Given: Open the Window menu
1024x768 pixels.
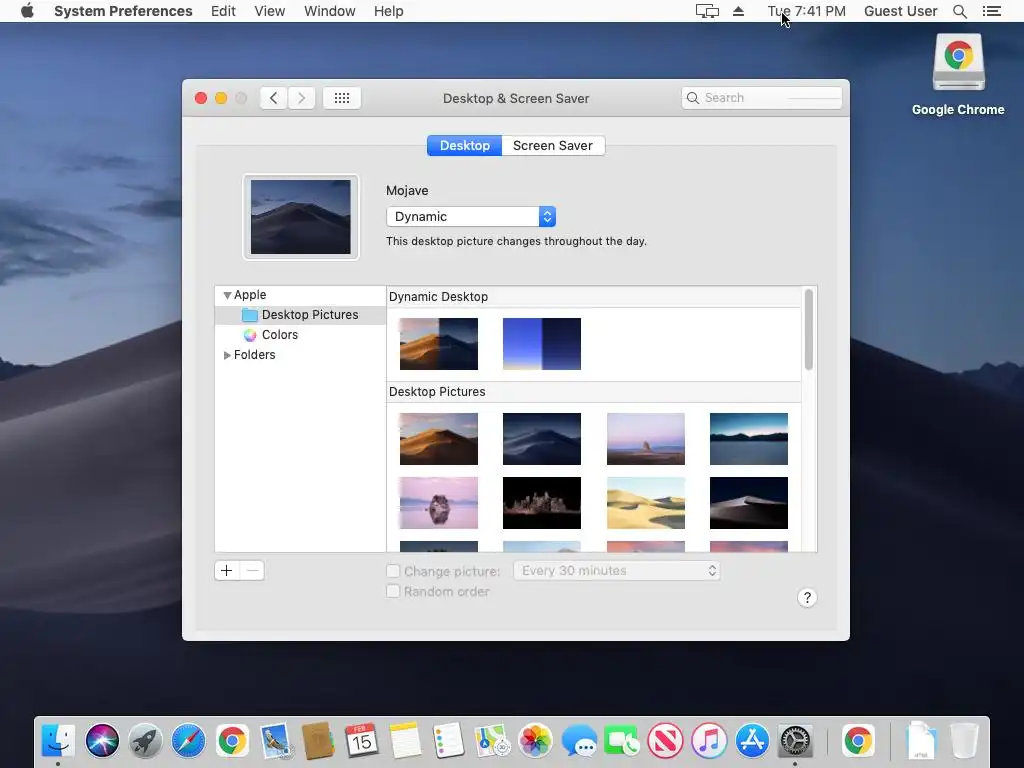Looking at the screenshot, I should (329, 11).
